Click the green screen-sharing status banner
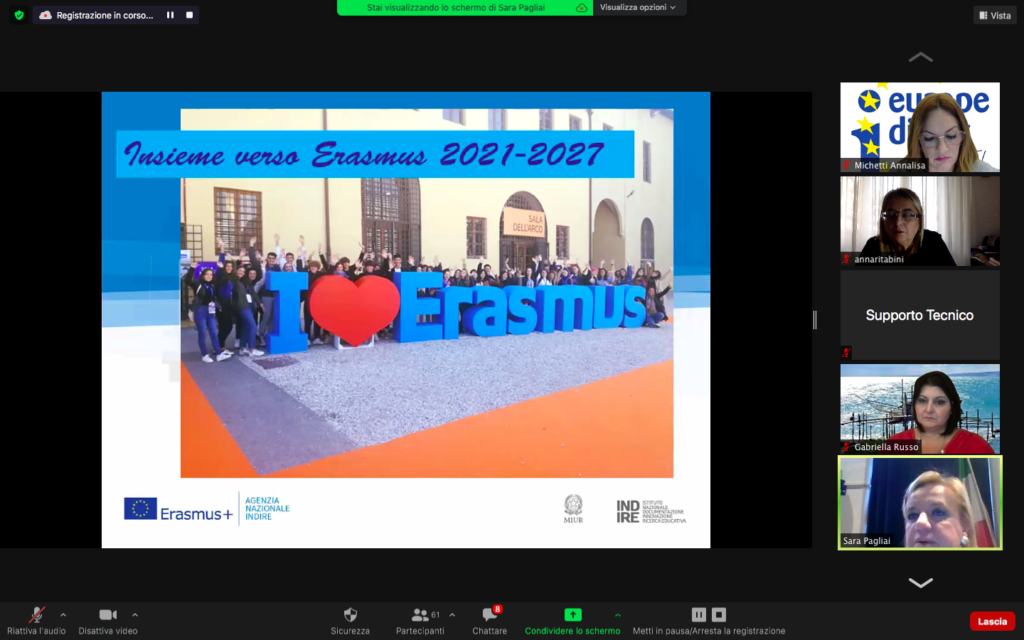This screenshot has height=640, width=1024. [464, 7]
